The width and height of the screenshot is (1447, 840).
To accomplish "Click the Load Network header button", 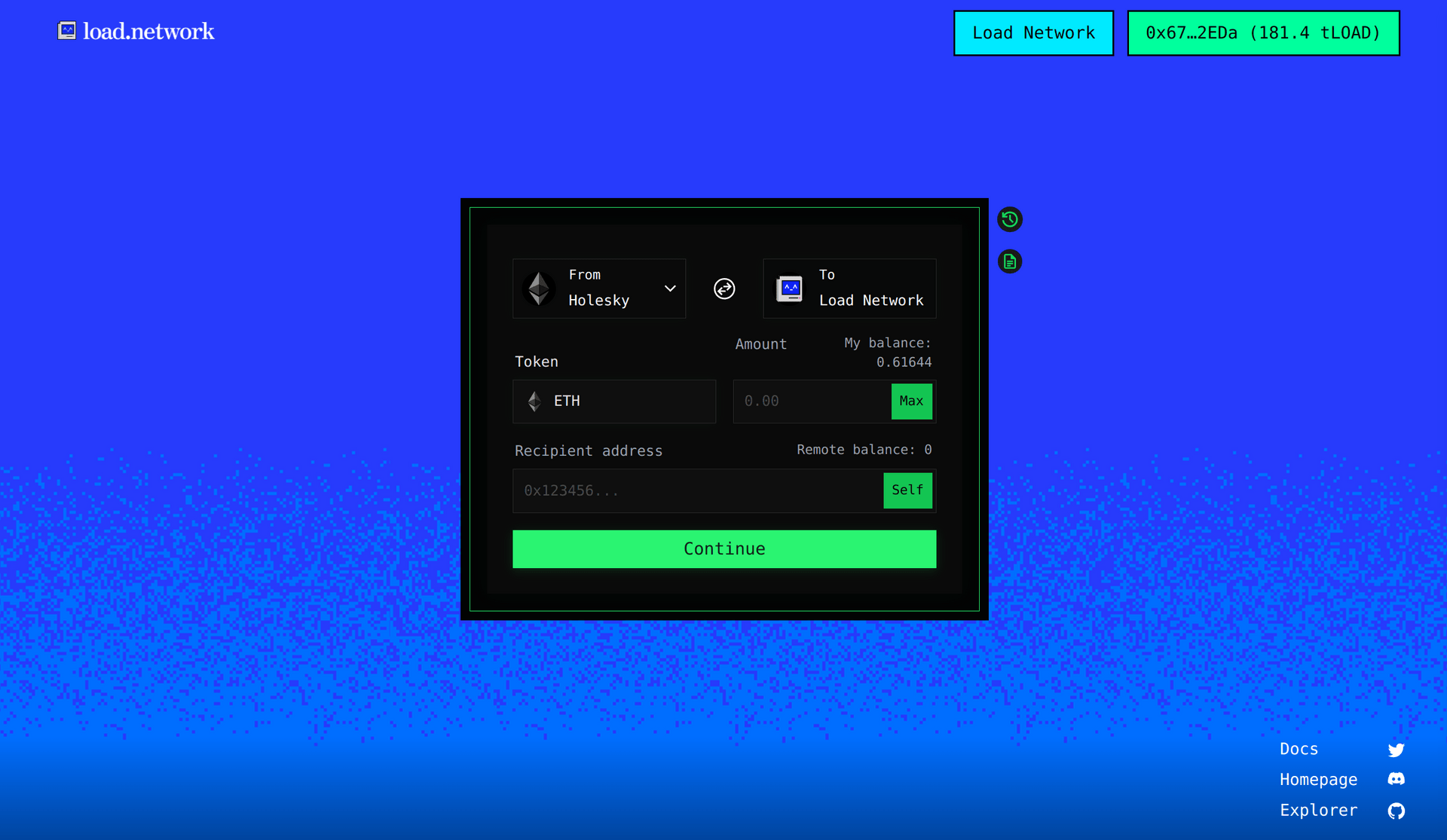I will tap(1033, 33).
